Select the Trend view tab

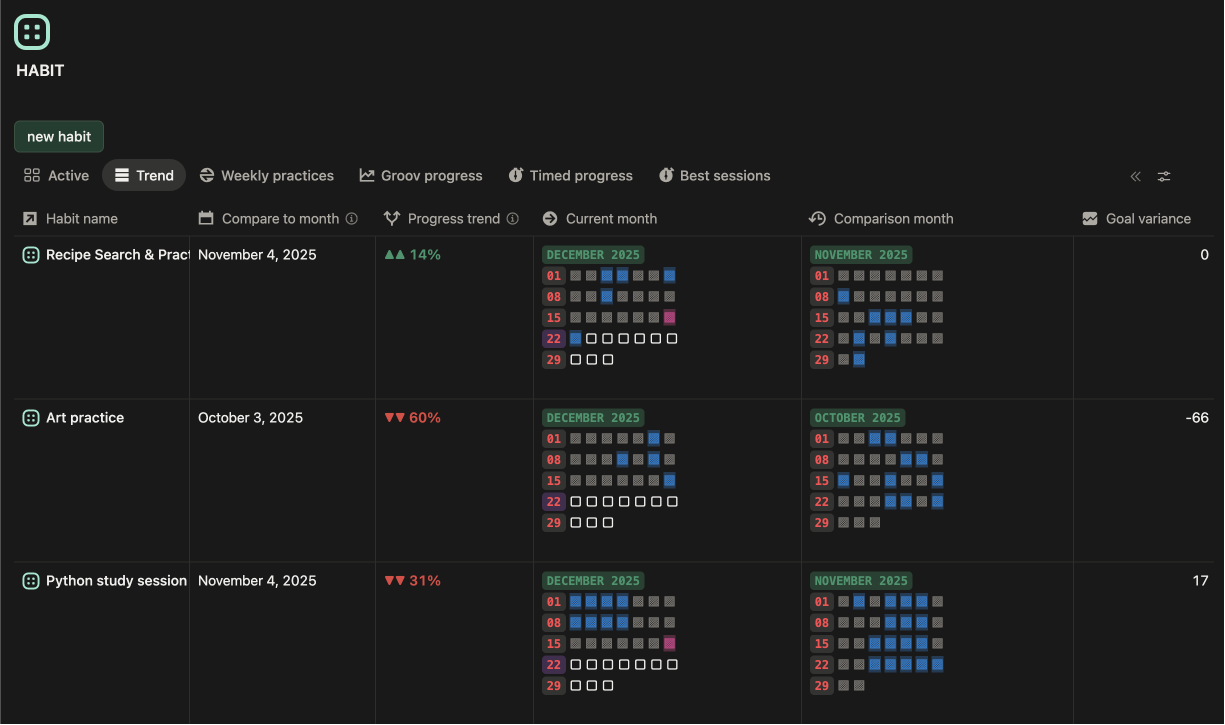pyautogui.click(x=144, y=176)
